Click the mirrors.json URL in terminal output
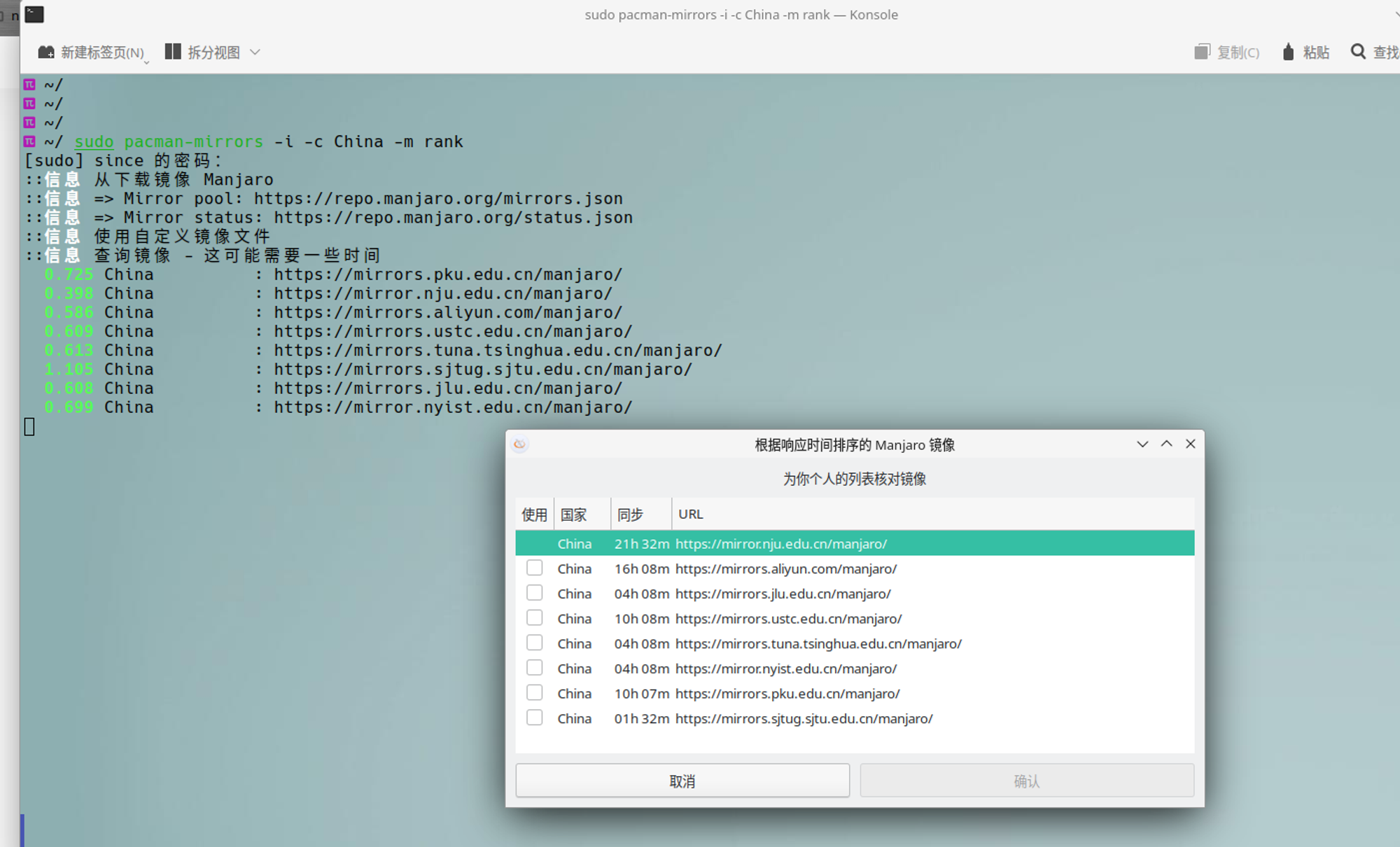 [x=438, y=199]
